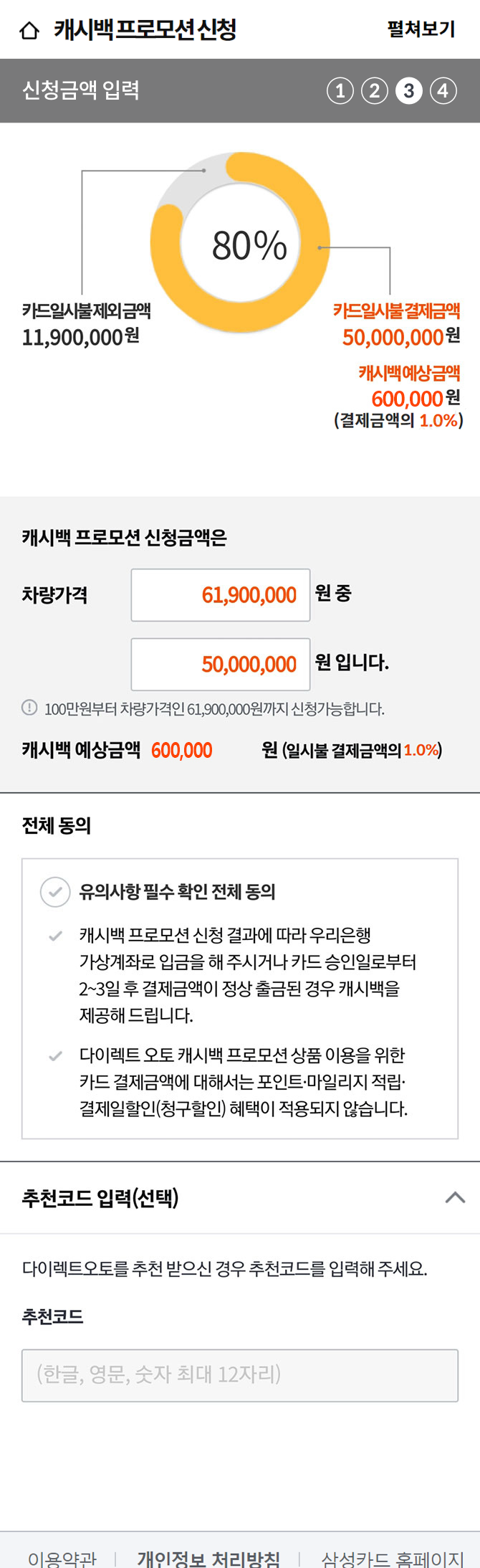This screenshot has height=1568, width=480.
Task: Check the 우리은행 가상계좌 캐시백 notice item
Action: pyautogui.click(x=55, y=936)
